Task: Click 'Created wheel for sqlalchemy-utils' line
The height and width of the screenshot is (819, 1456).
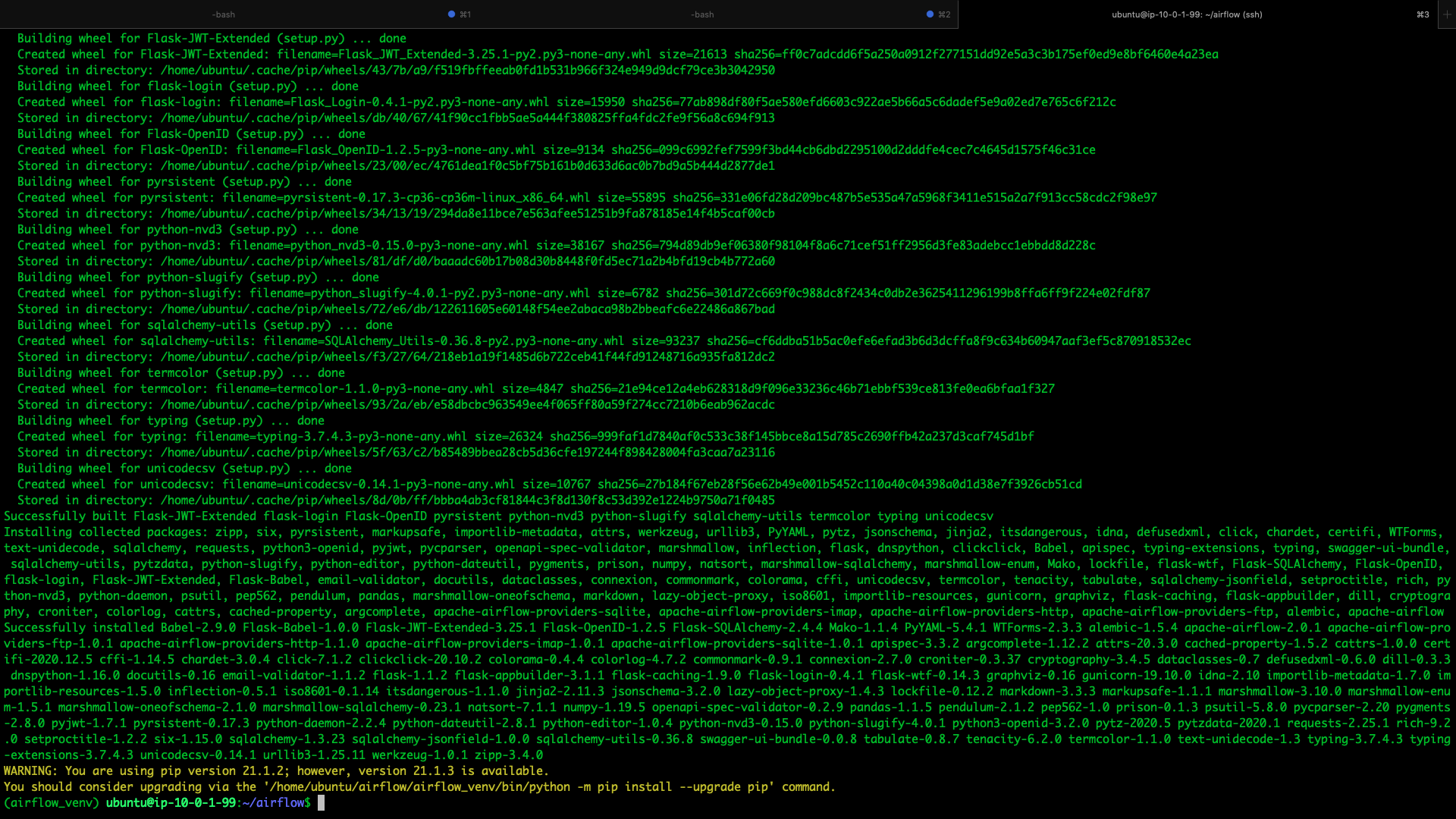Action: (x=604, y=340)
